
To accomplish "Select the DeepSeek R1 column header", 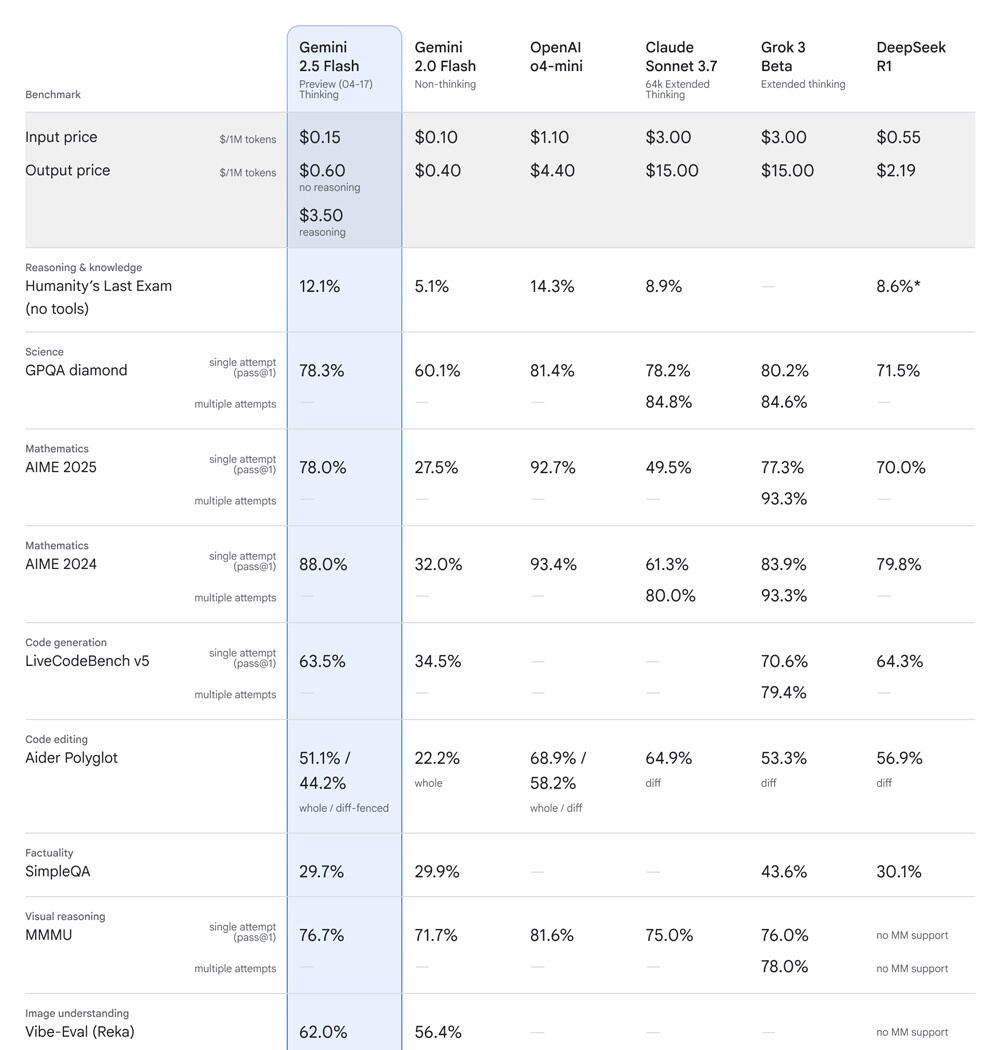I will pos(911,57).
